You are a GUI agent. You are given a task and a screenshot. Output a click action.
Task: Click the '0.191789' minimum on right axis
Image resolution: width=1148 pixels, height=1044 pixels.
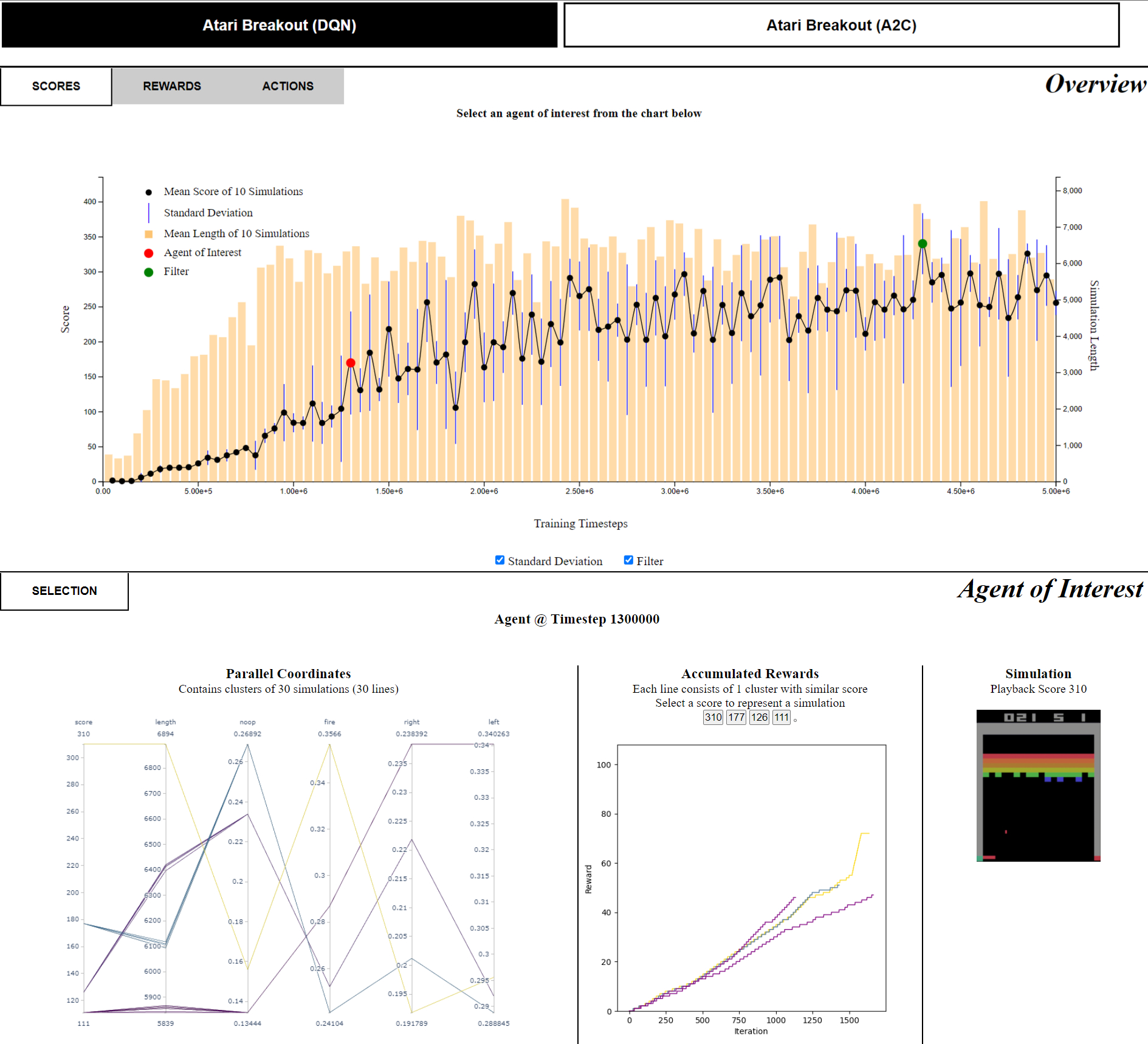point(411,1023)
